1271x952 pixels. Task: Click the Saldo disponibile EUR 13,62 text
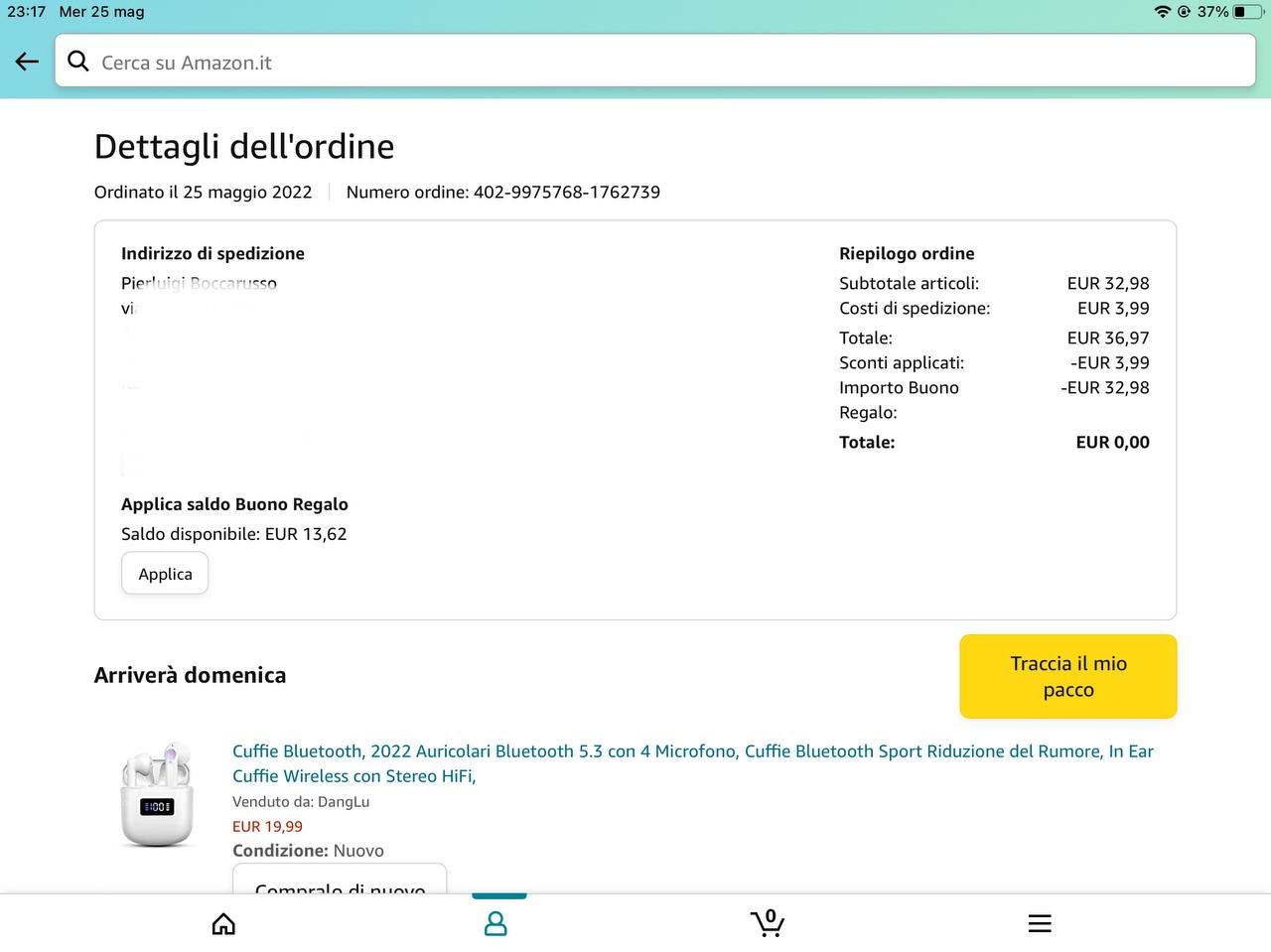(x=234, y=534)
